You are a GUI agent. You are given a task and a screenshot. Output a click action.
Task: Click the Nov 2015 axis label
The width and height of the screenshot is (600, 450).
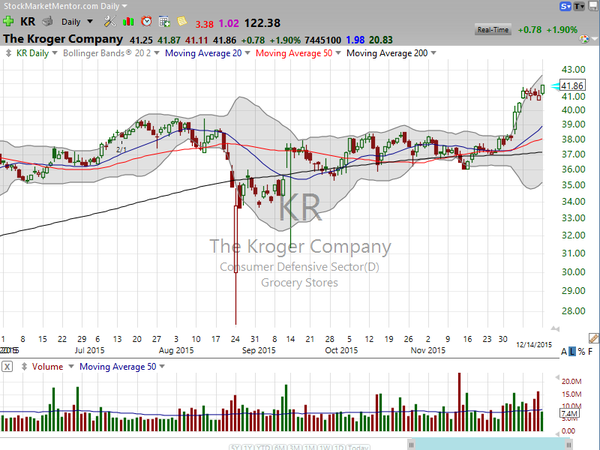click(x=428, y=350)
